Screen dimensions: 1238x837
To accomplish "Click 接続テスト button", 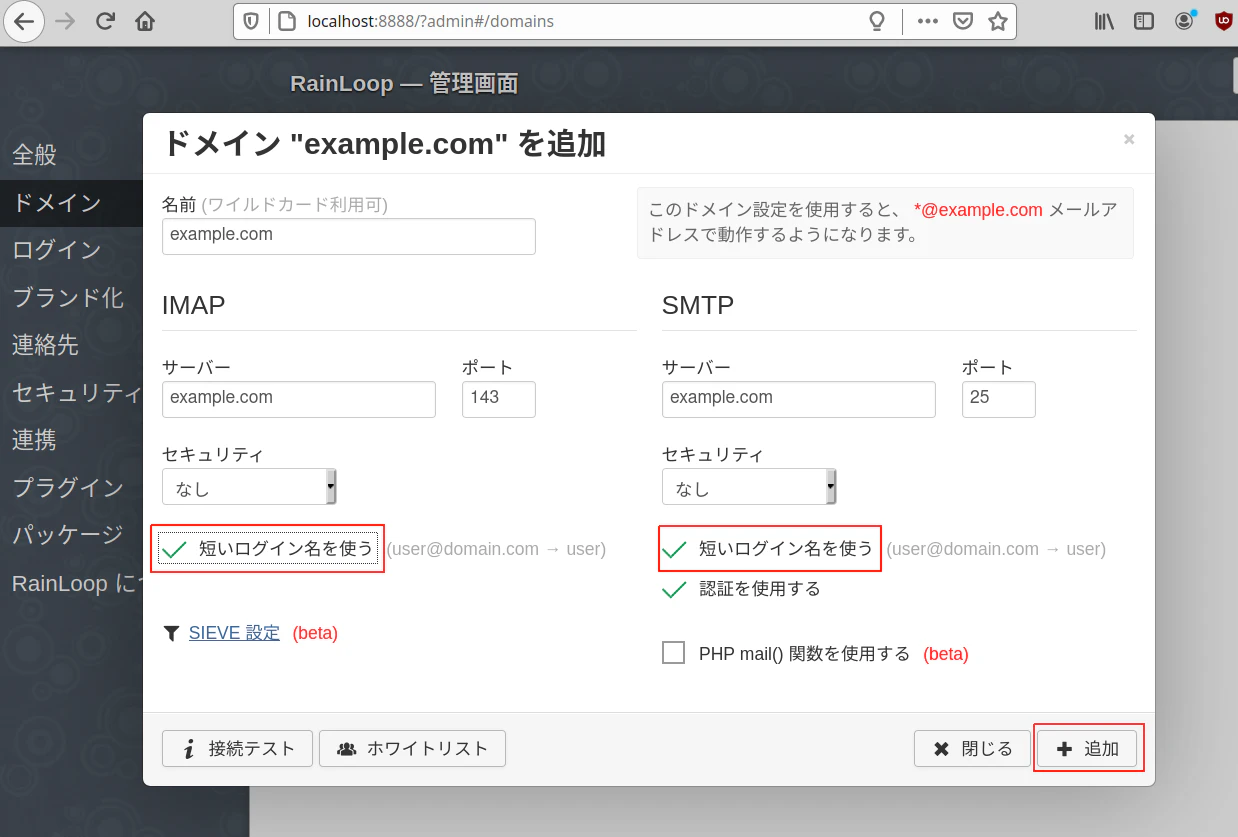I will pos(237,748).
